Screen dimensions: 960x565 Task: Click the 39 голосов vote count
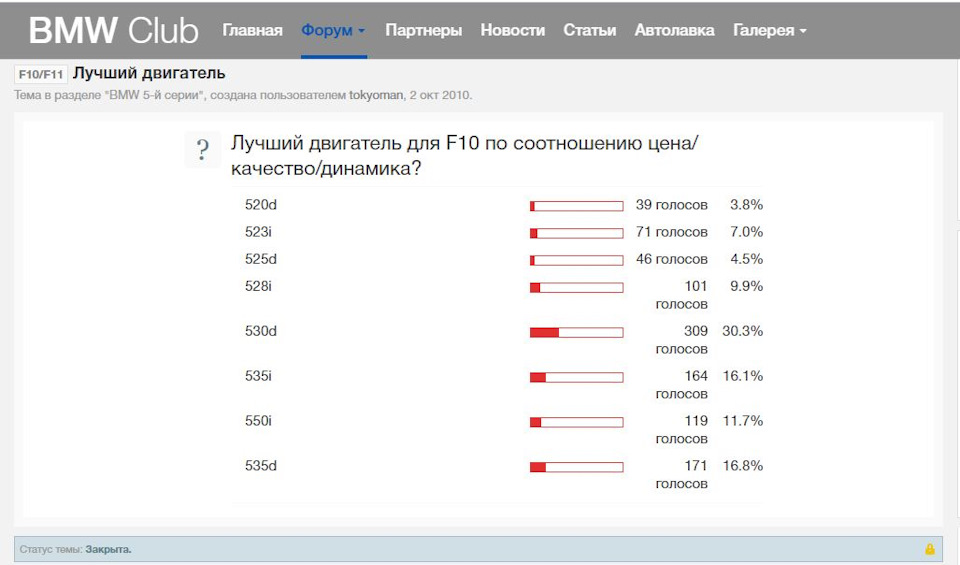tap(672, 205)
